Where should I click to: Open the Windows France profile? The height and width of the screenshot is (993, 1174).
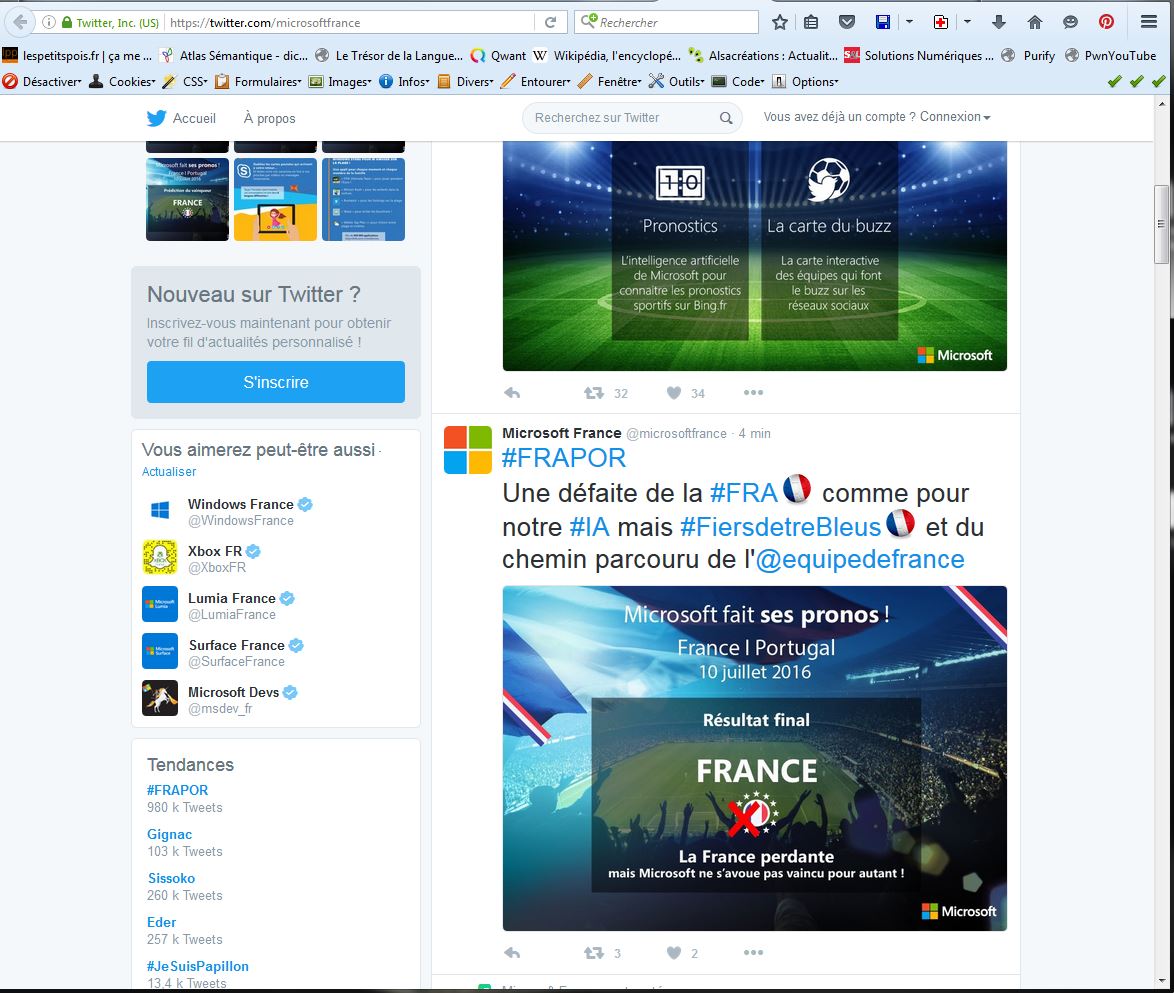pos(240,504)
